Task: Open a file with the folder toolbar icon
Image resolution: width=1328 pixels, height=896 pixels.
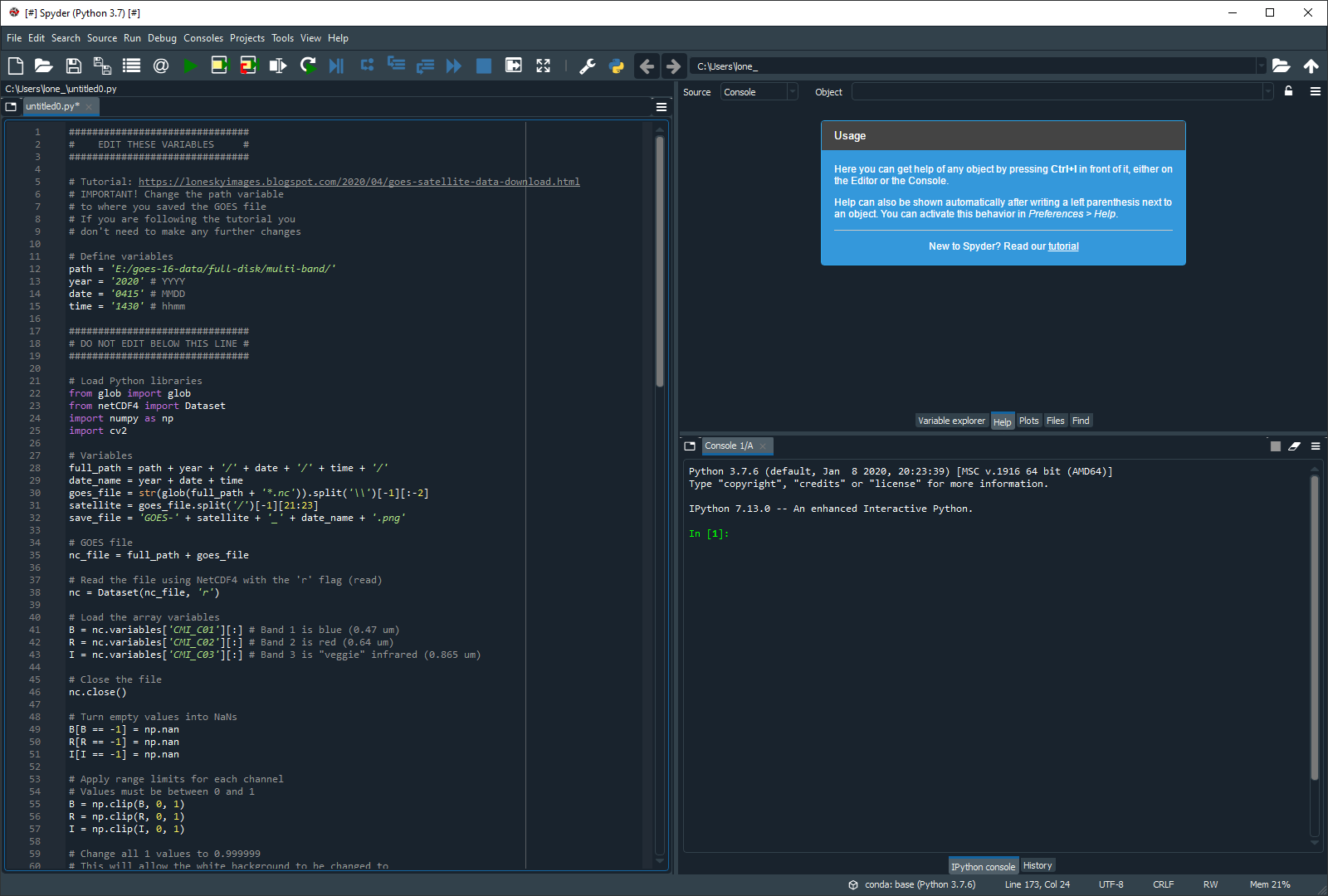Action: [43, 66]
